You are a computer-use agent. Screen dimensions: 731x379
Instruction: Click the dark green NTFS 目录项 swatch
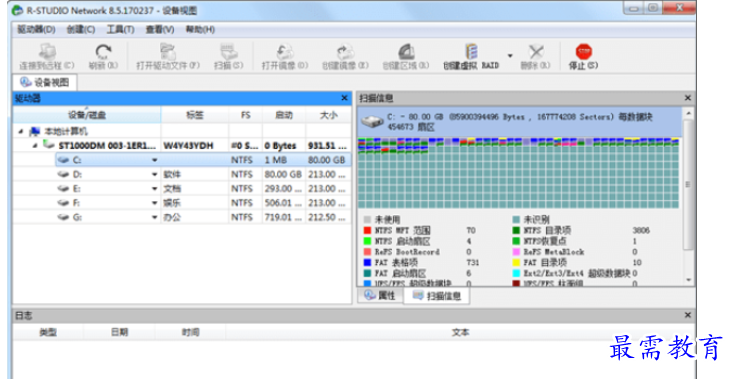pyautogui.click(x=516, y=230)
